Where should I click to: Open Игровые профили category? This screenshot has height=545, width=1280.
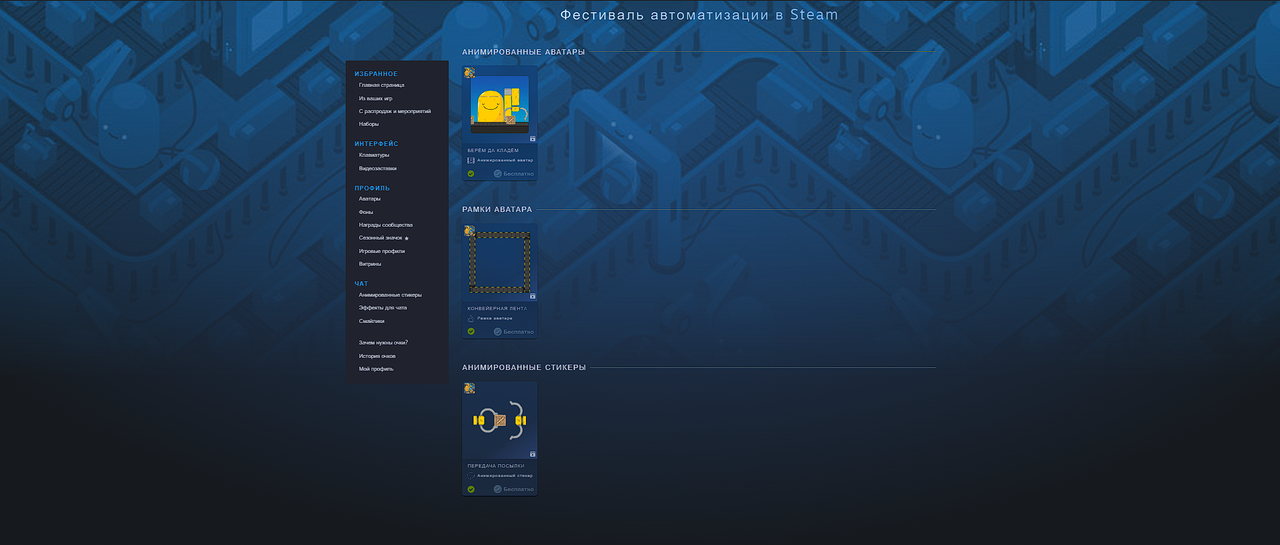coord(382,251)
